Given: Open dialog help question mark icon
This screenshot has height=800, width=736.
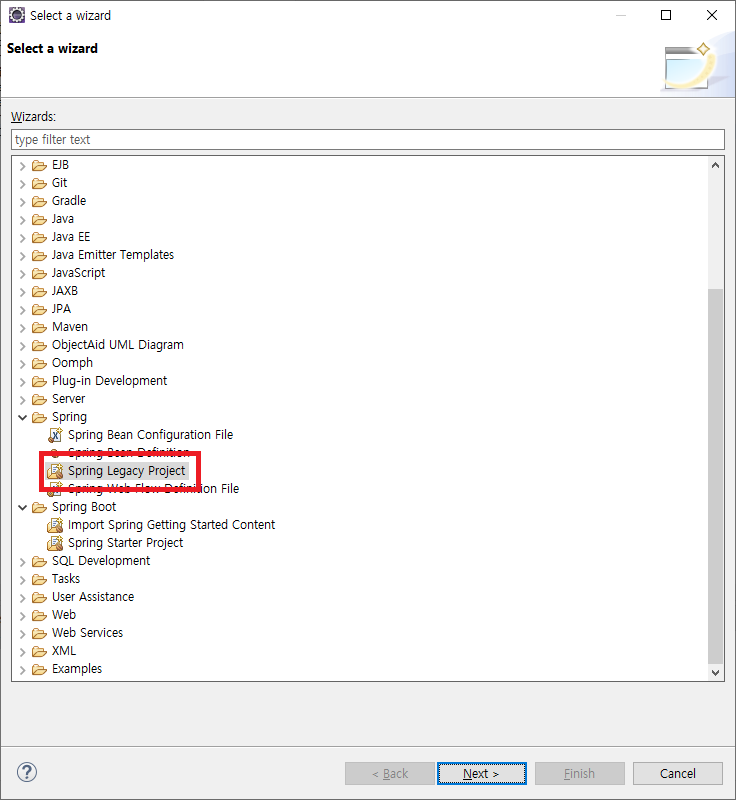Looking at the screenshot, I should click(x=27, y=772).
